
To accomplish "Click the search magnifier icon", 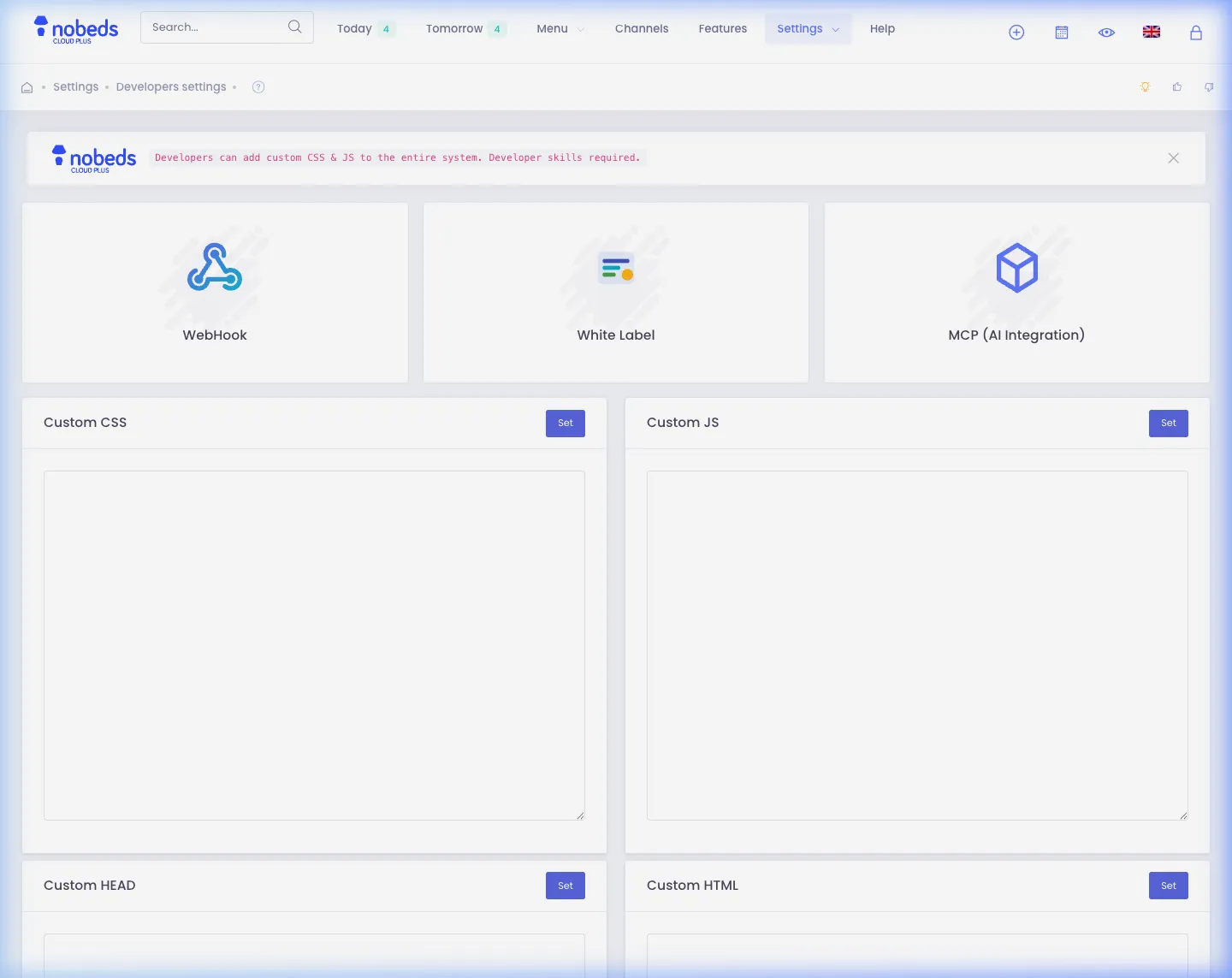I will coord(295,27).
